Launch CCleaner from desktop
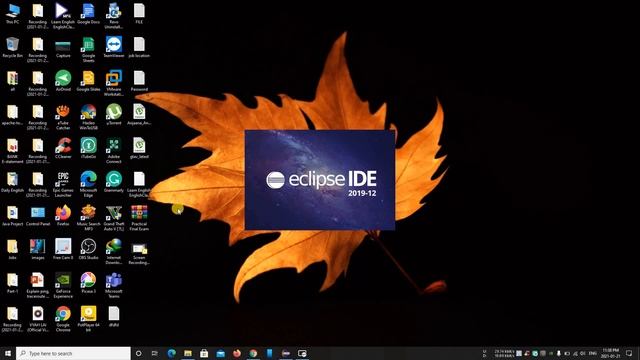 point(63,149)
